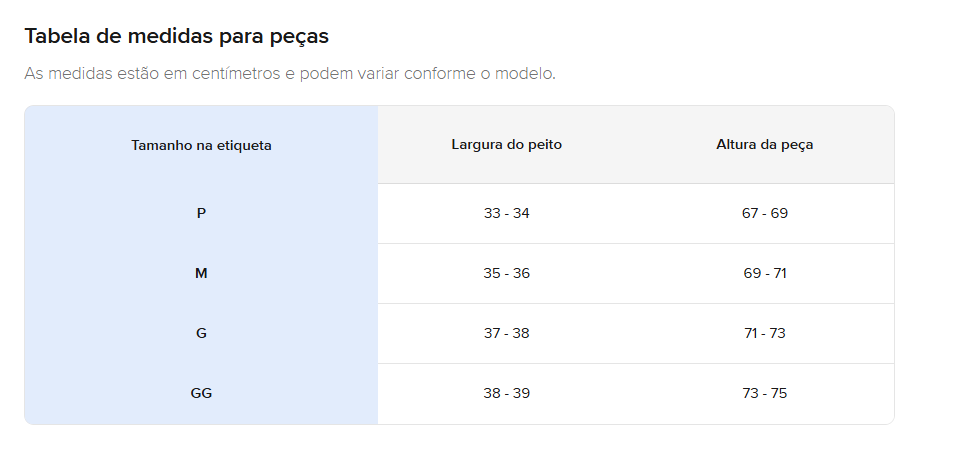Click the empty white area right of the table

[925, 270]
